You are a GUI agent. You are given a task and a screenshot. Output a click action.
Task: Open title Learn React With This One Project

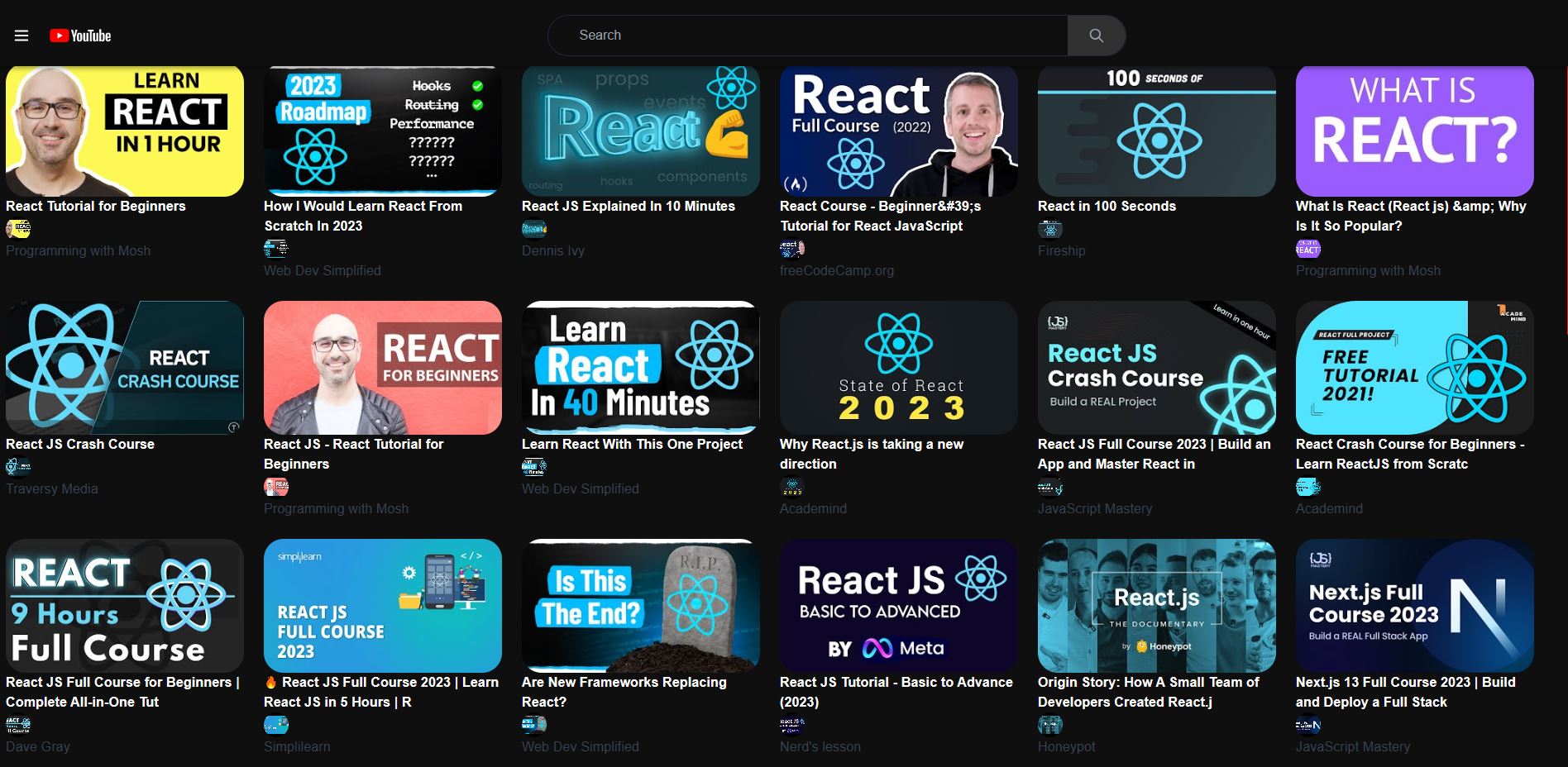point(632,444)
